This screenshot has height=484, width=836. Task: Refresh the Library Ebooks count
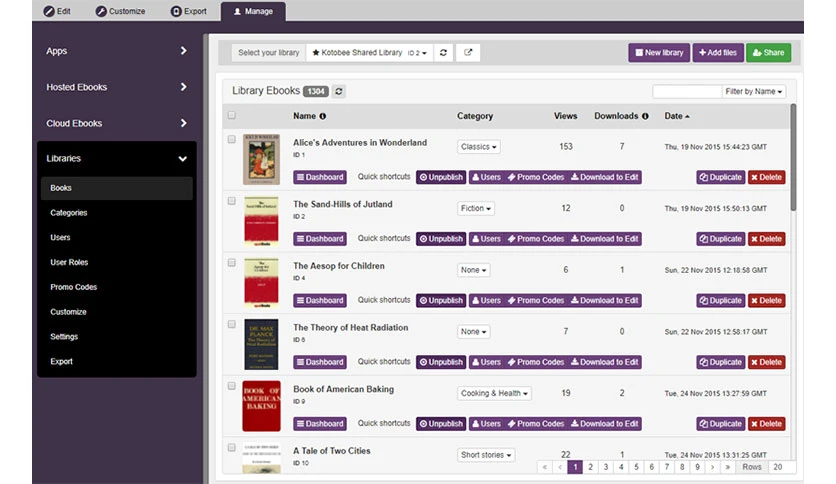[339, 91]
